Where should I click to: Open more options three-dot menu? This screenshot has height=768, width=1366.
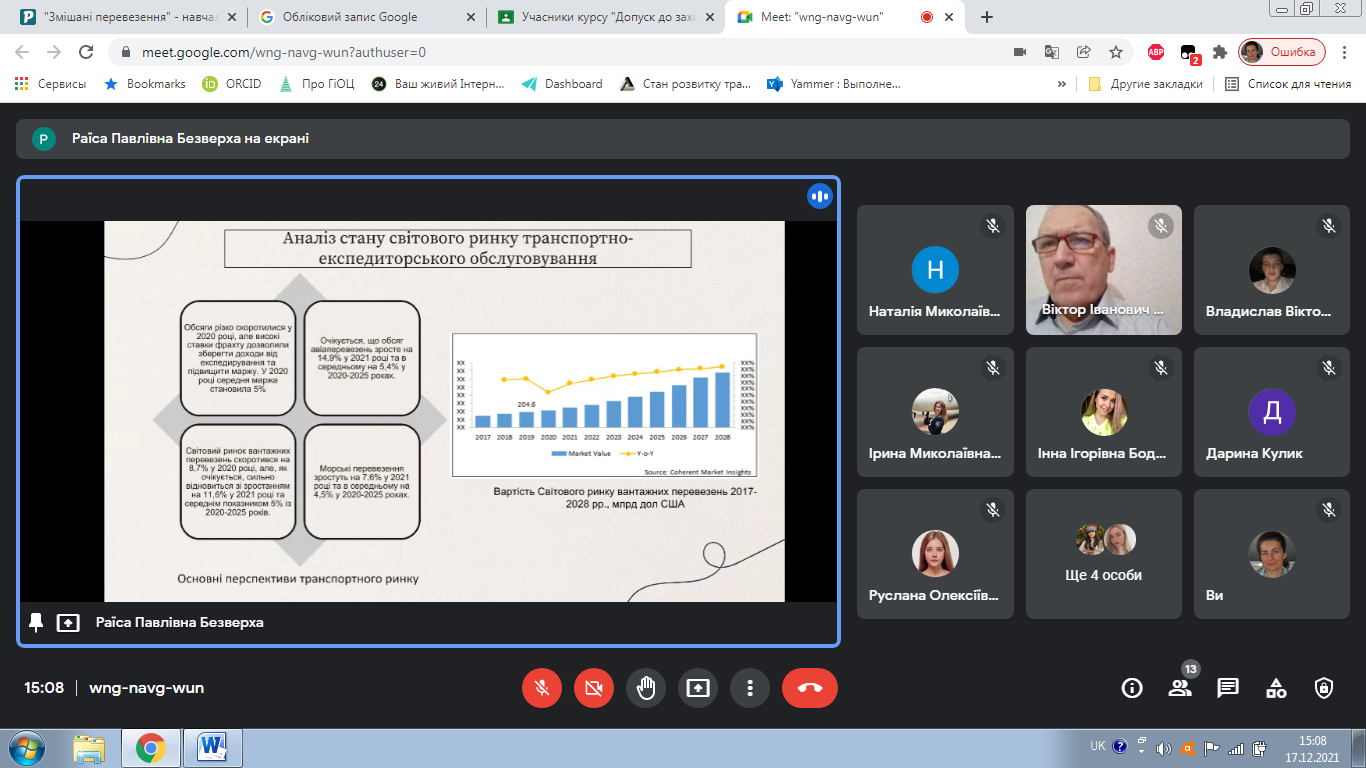pyautogui.click(x=749, y=688)
